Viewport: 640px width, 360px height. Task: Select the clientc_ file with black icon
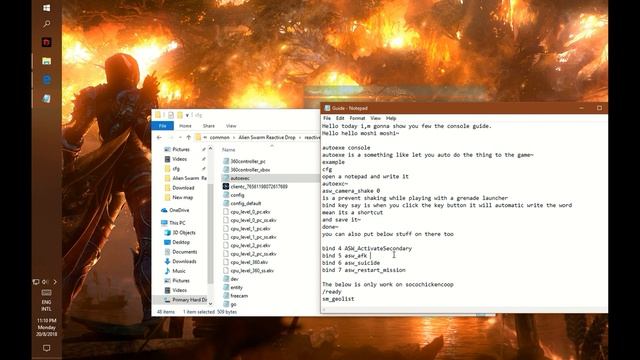tap(259, 186)
